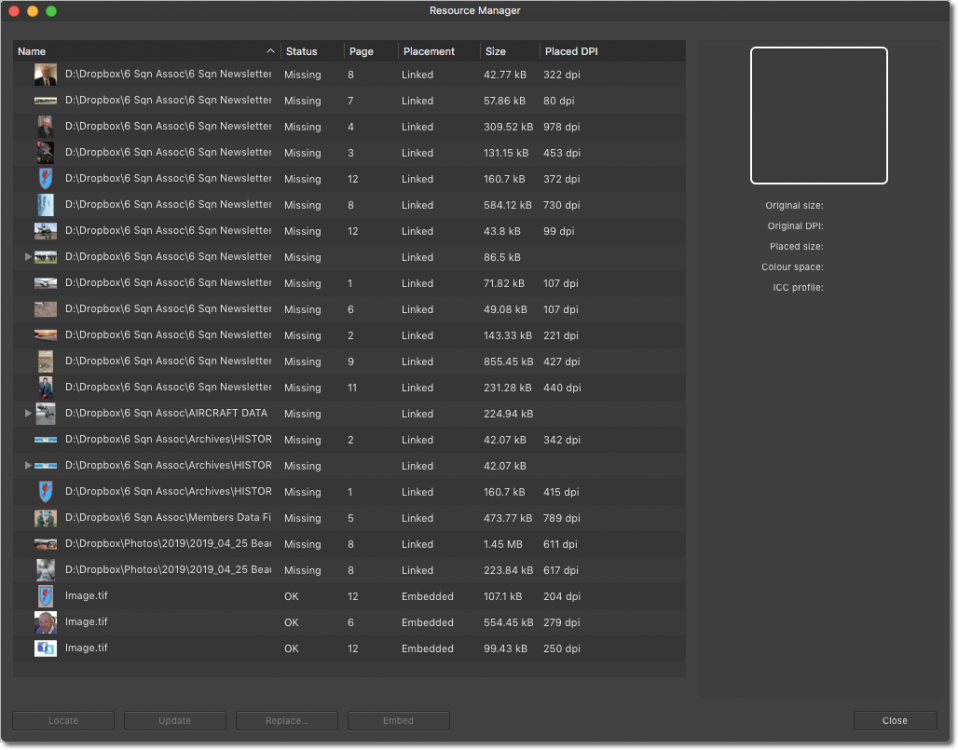958x750 pixels.
Task: Select the Image.tif name with 250 dpi
Action: tap(86, 647)
